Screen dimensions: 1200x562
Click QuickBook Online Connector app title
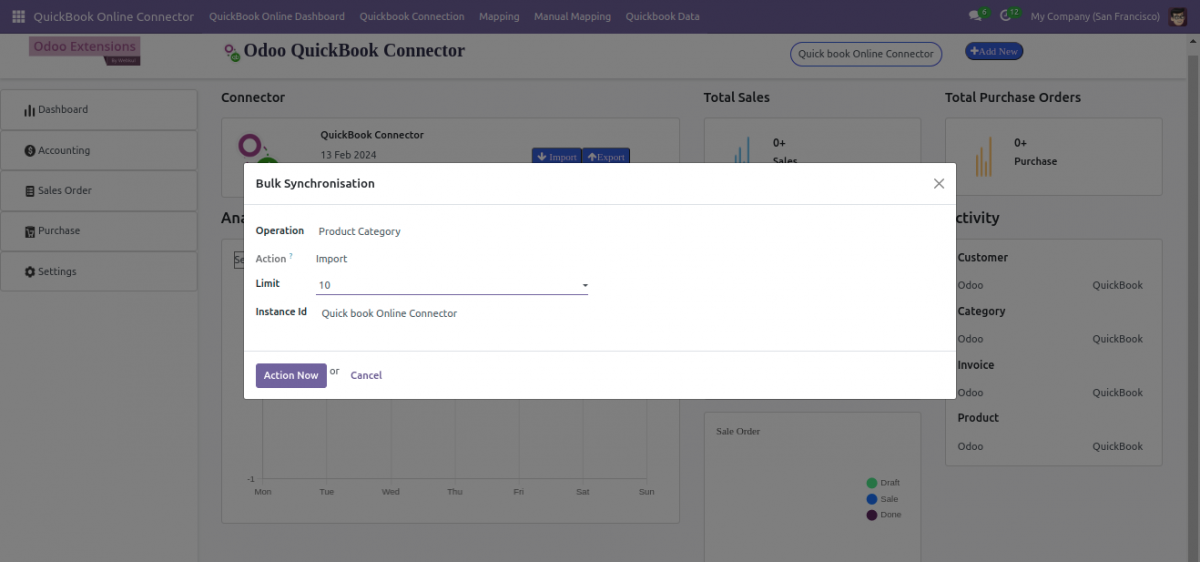click(x=114, y=17)
